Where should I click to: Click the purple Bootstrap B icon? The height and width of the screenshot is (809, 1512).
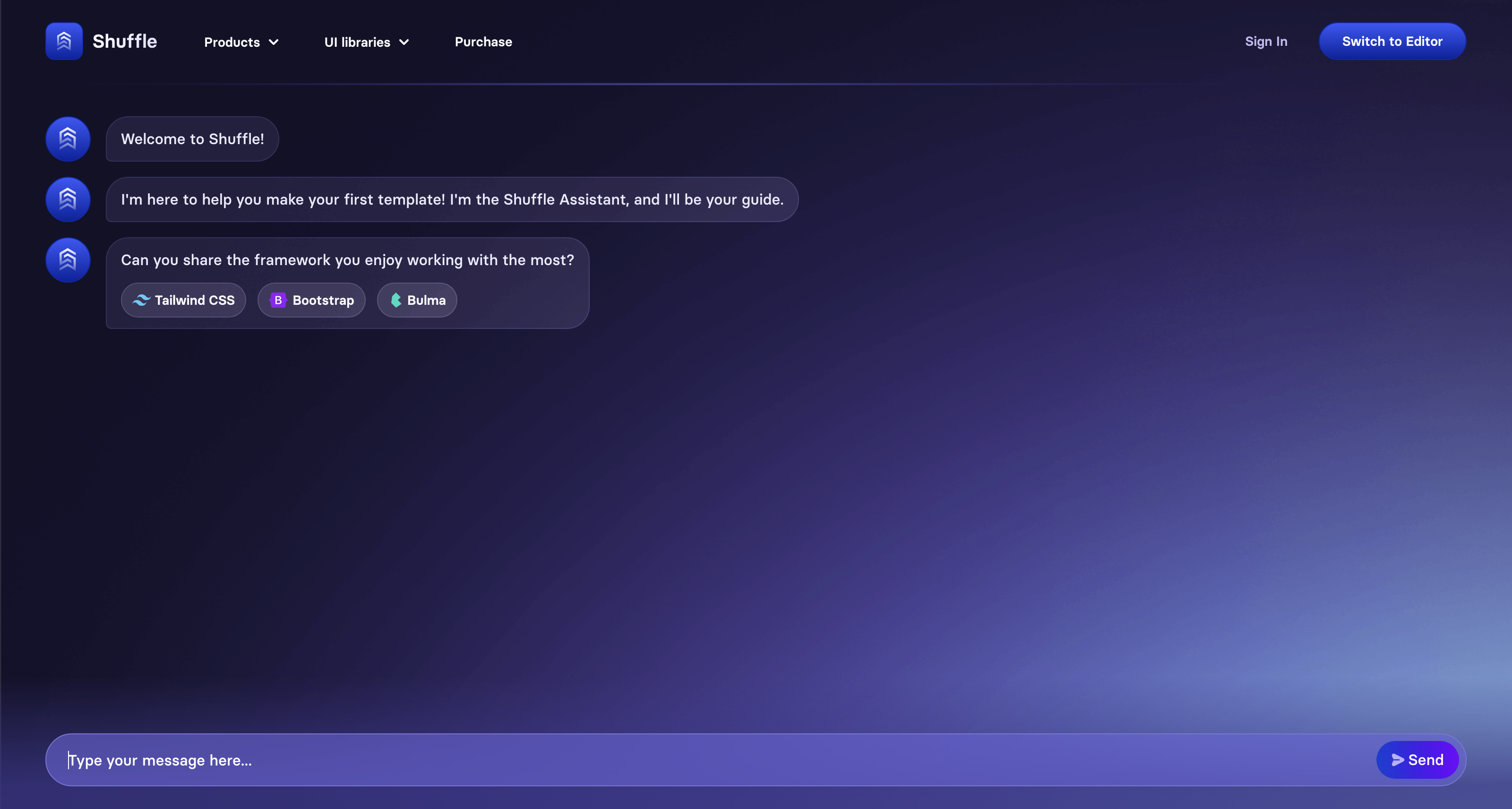click(278, 300)
